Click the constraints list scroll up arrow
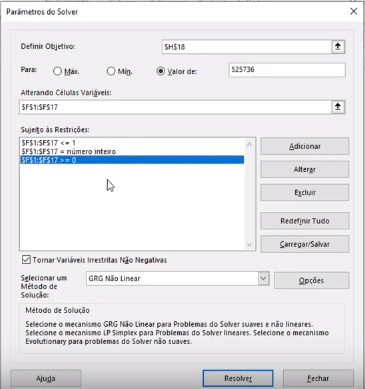This screenshot has height=389, width=365. pos(249,144)
